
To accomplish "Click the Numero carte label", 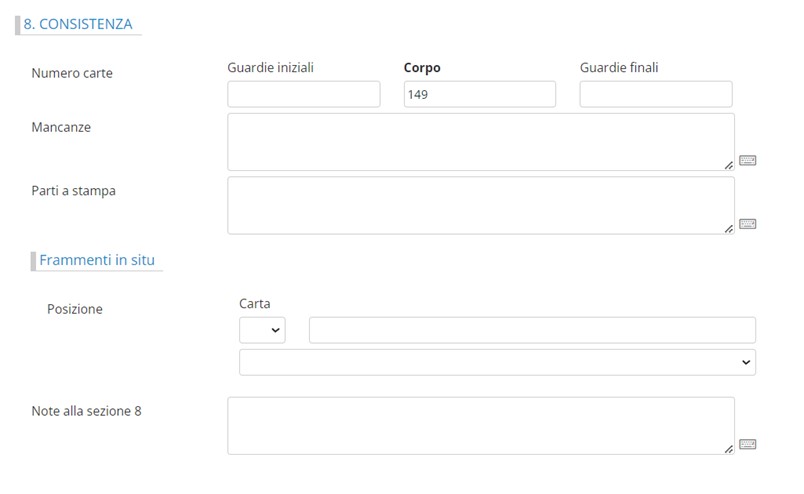I will pyautogui.click(x=72, y=73).
